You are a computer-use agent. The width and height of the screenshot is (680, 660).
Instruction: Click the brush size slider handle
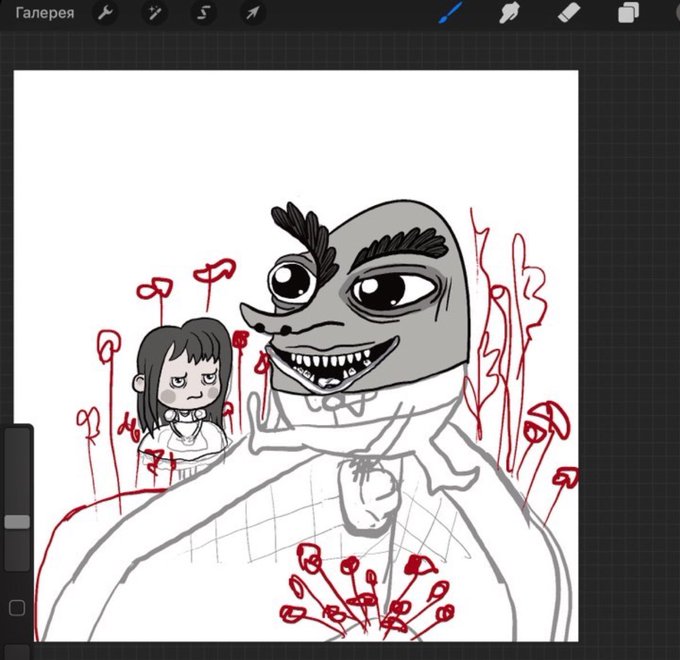coord(17,522)
